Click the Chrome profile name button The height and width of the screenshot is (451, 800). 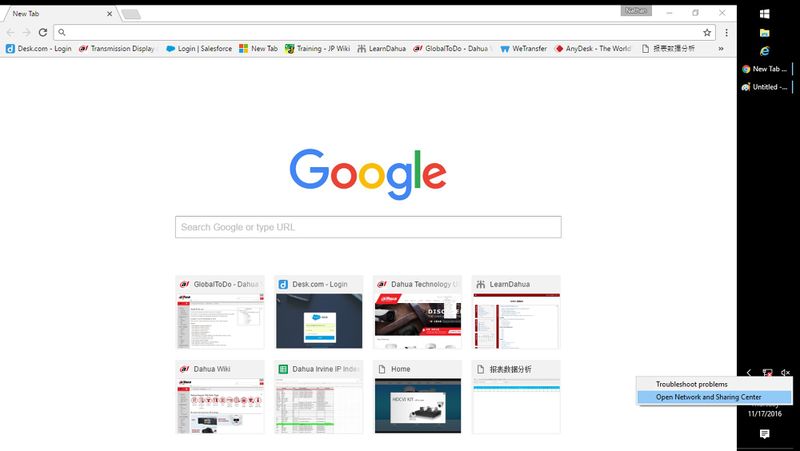(x=636, y=10)
